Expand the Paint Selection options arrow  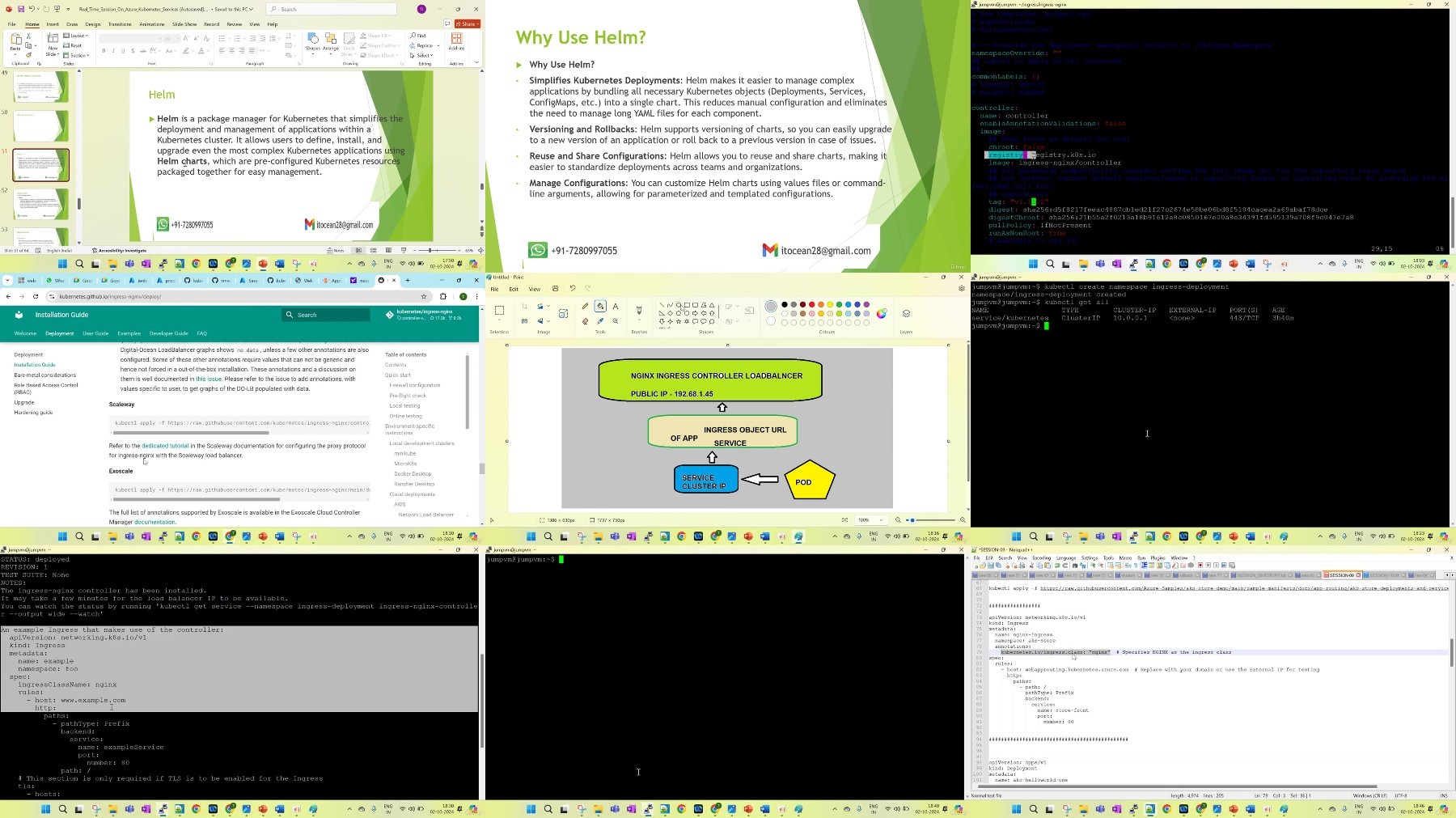499,321
